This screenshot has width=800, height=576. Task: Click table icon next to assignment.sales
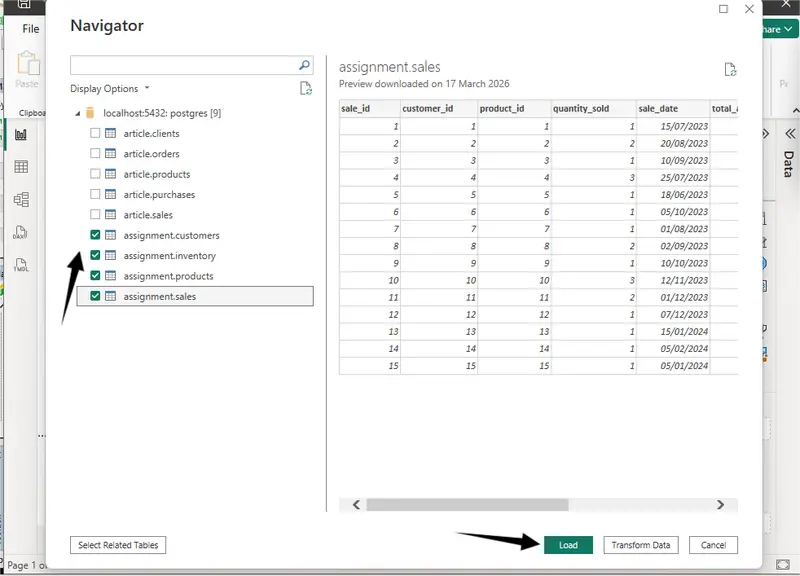pyautogui.click(x=110, y=296)
